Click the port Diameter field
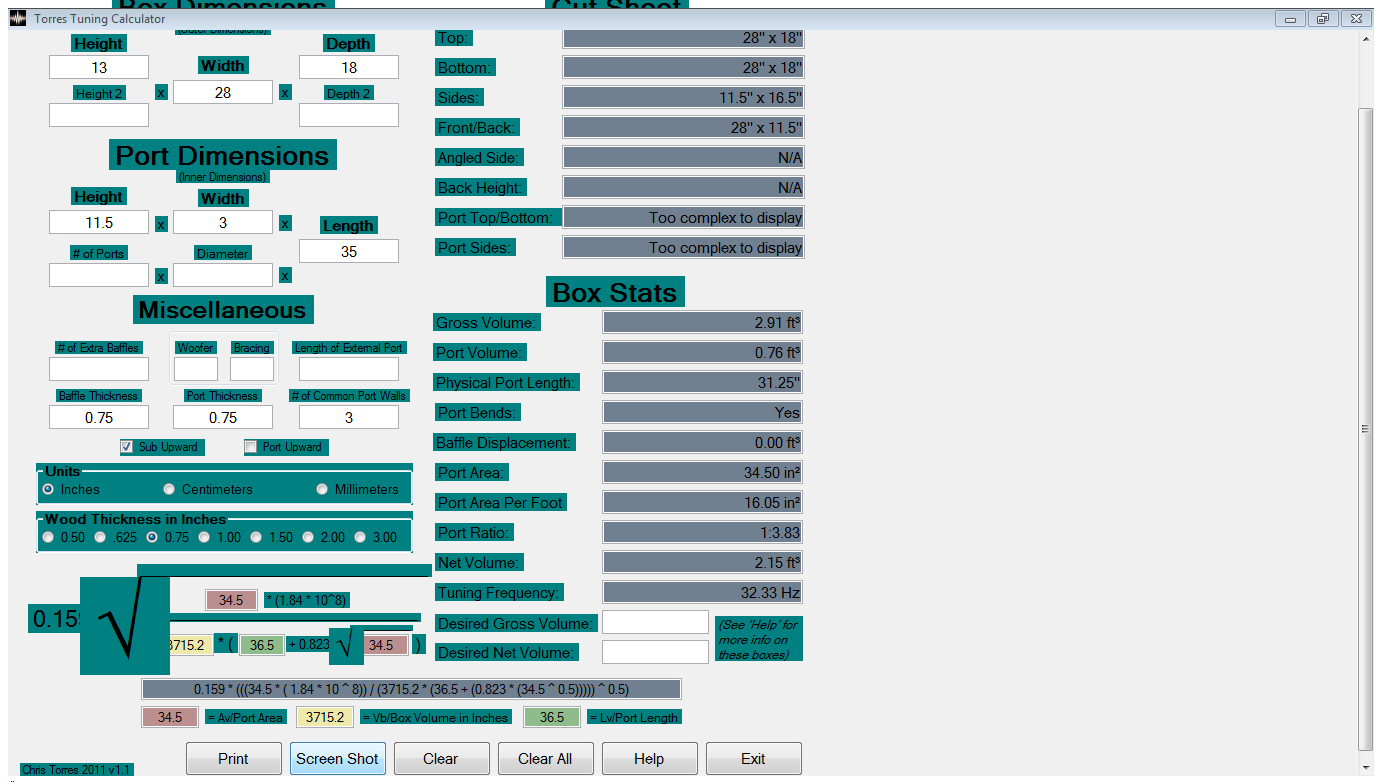This screenshot has width=1382, height=784. [223, 275]
